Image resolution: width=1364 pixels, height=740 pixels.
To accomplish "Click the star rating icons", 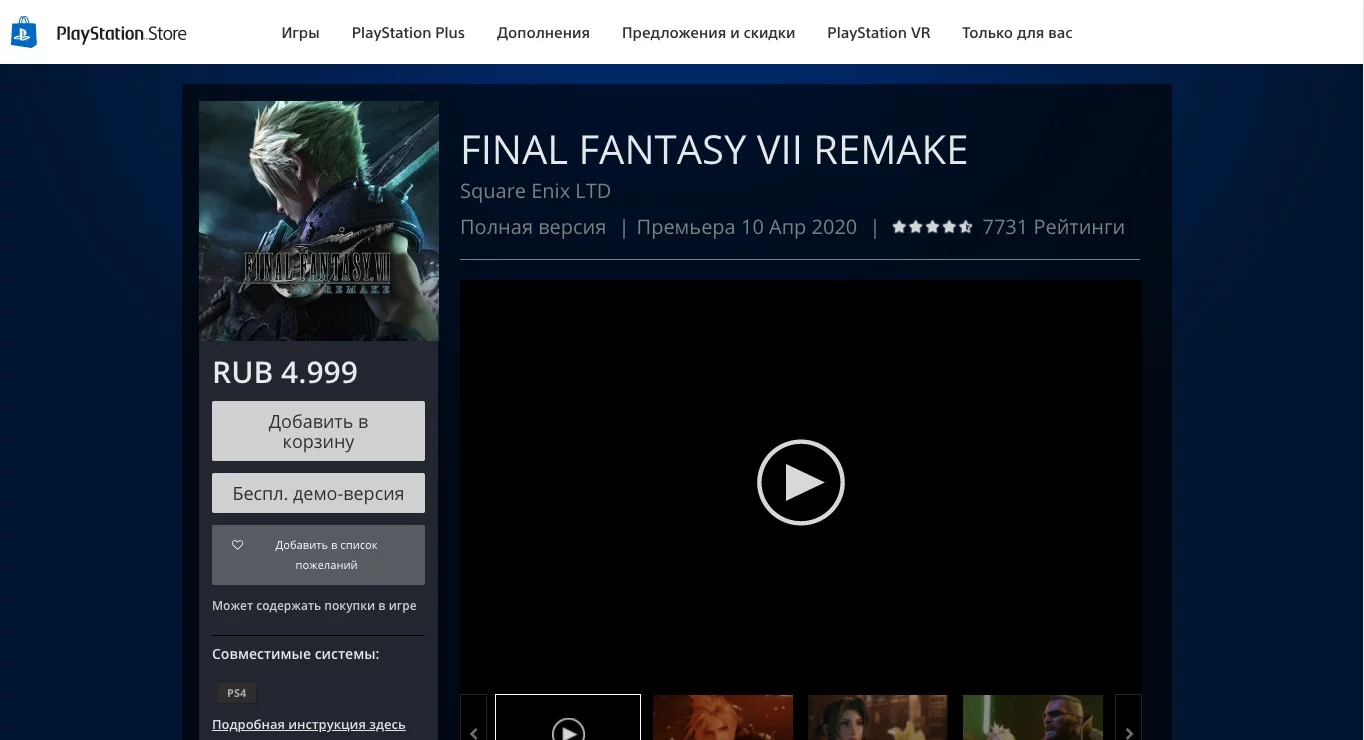I will (x=932, y=227).
